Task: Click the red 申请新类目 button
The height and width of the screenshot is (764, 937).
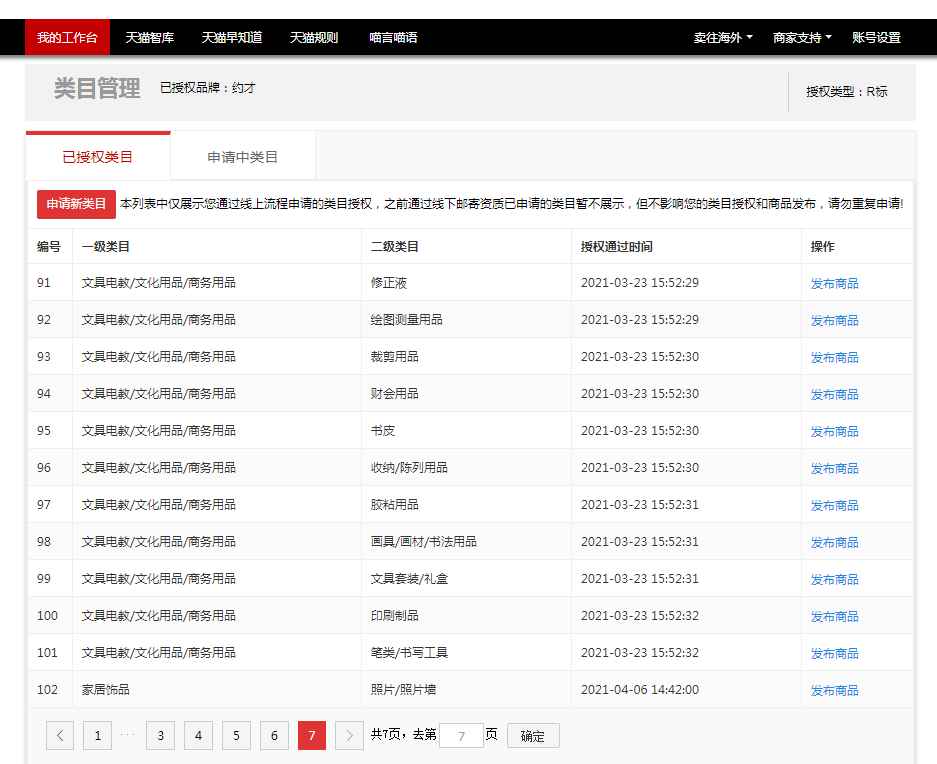Action: 76,204
